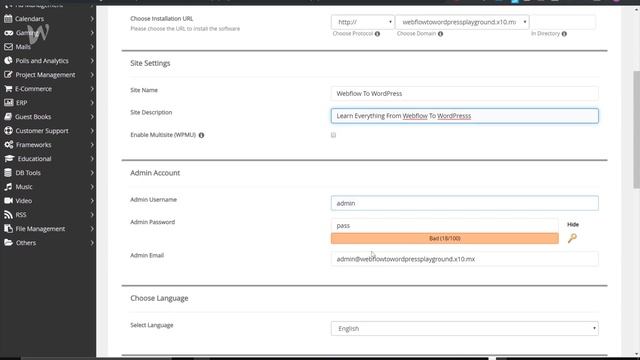Click the Admin Email field
This screenshot has width=640, height=360.
(464, 259)
